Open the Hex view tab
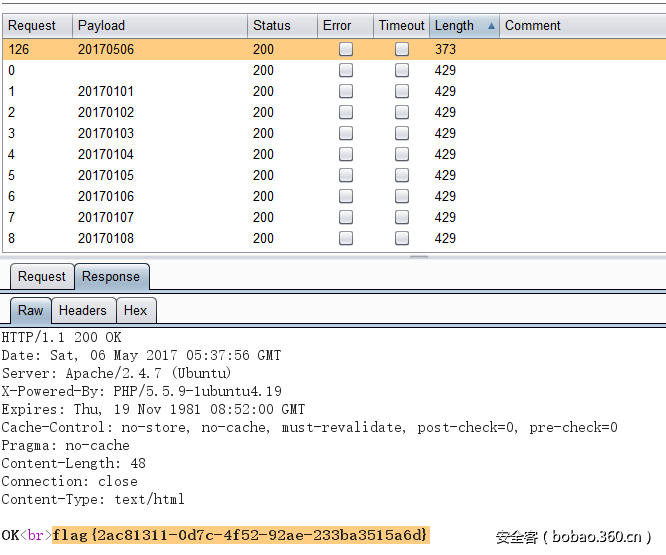 point(136,311)
